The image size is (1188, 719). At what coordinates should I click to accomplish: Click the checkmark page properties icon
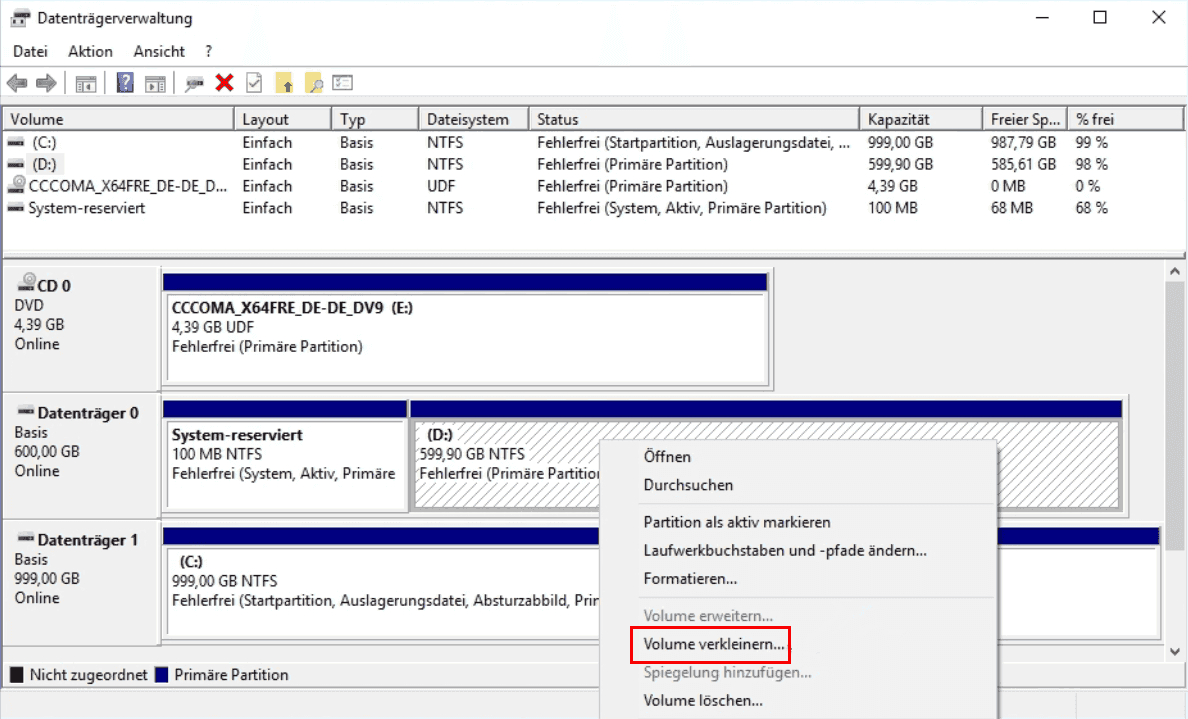(x=254, y=83)
